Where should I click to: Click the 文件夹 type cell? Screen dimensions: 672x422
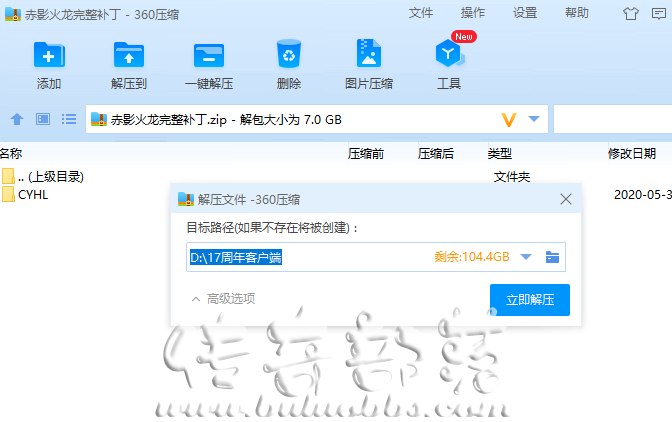(x=512, y=177)
